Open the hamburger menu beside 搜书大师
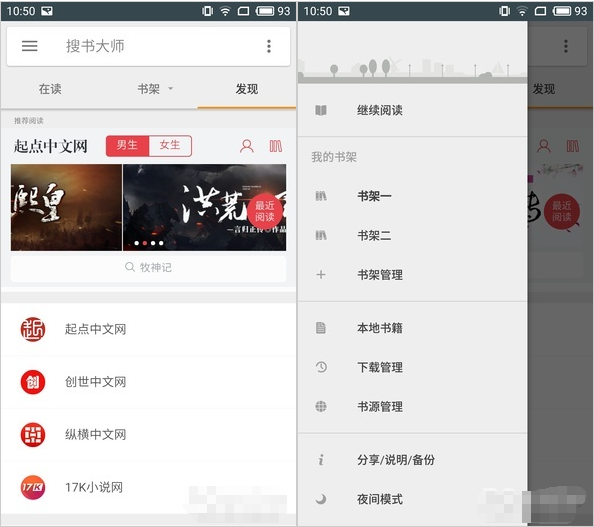 tap(29, 46)
